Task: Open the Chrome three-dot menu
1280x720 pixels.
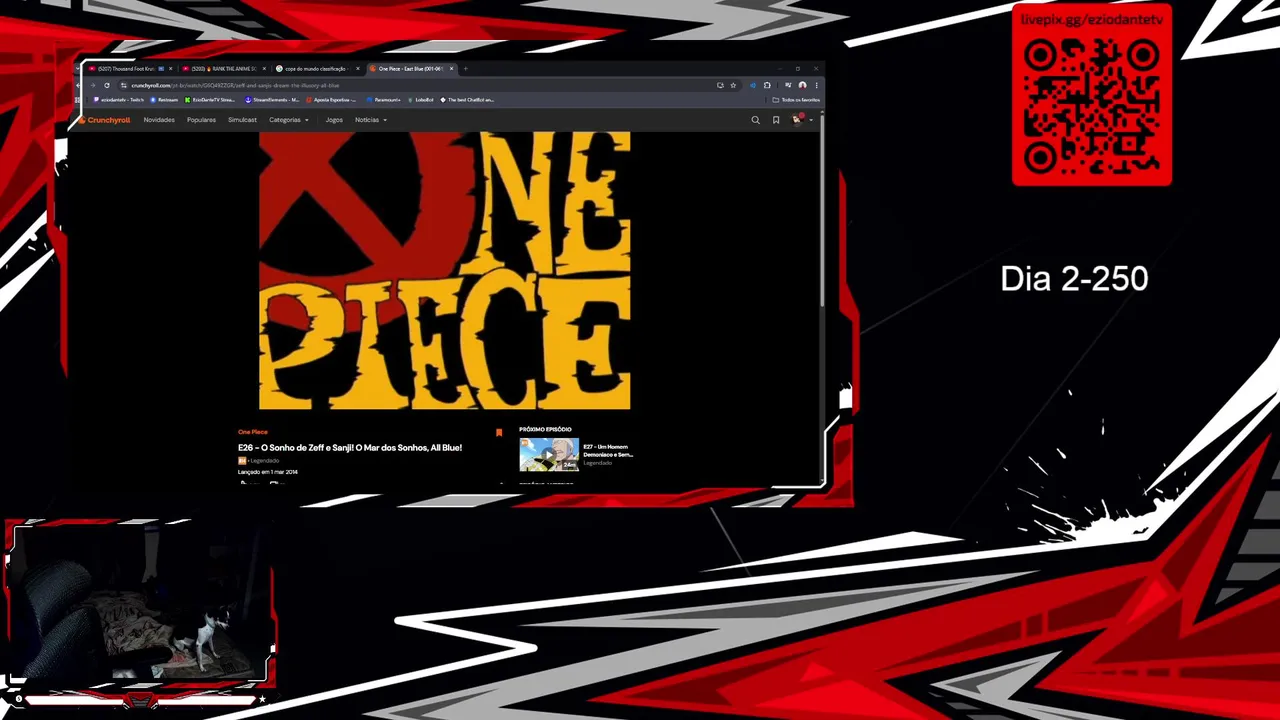Action: [816, 85]
